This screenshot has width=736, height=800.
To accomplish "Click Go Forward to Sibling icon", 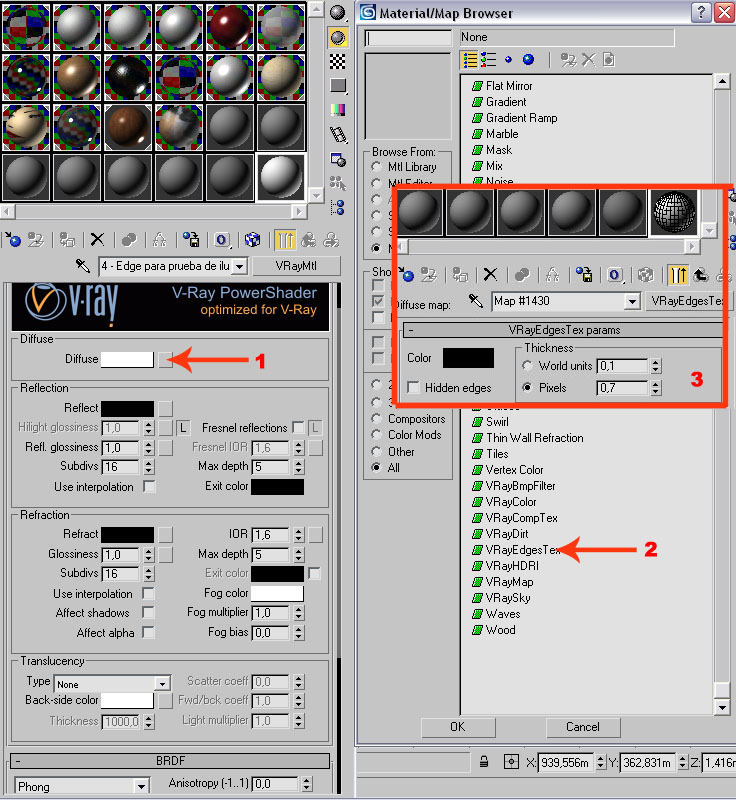I will coord(332,239).
